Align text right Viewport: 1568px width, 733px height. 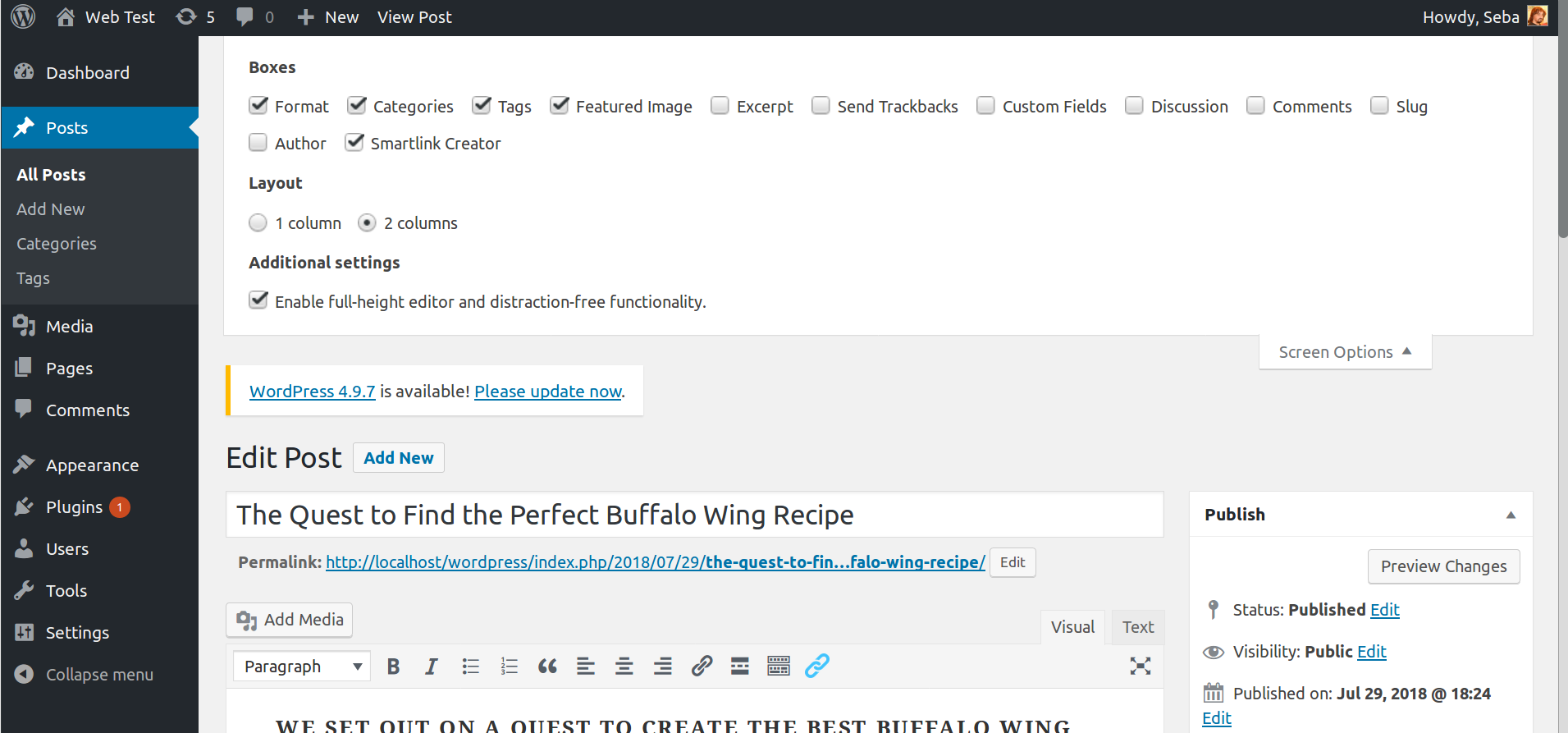(x=663, y=666)
